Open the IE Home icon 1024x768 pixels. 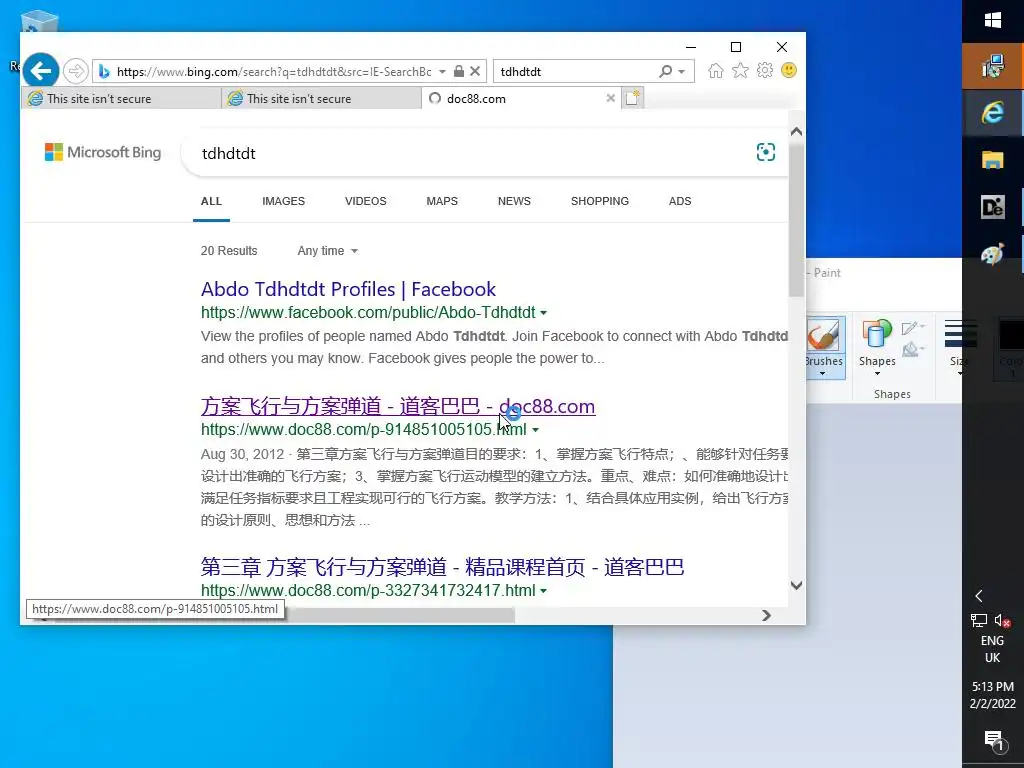pyautogui.click(x=716, y=71)
